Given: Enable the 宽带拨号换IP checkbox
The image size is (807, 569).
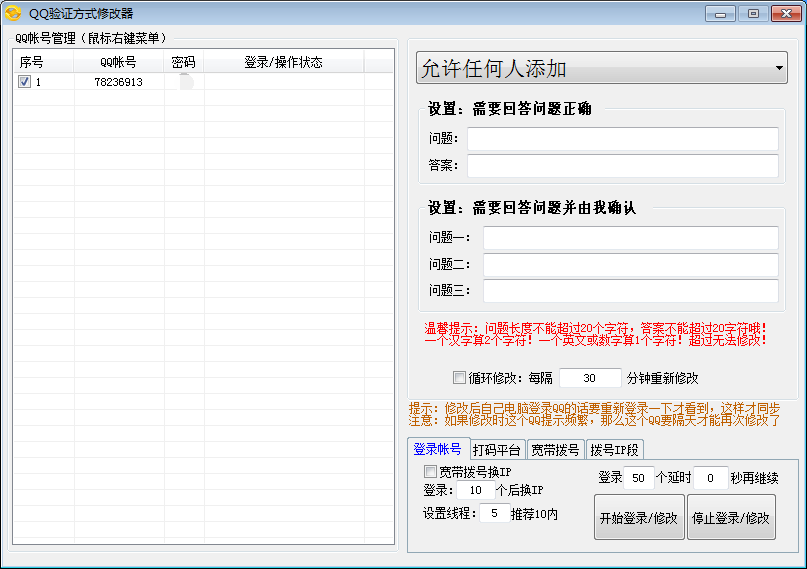Looking at the screenshot, I should click(430, 471).
